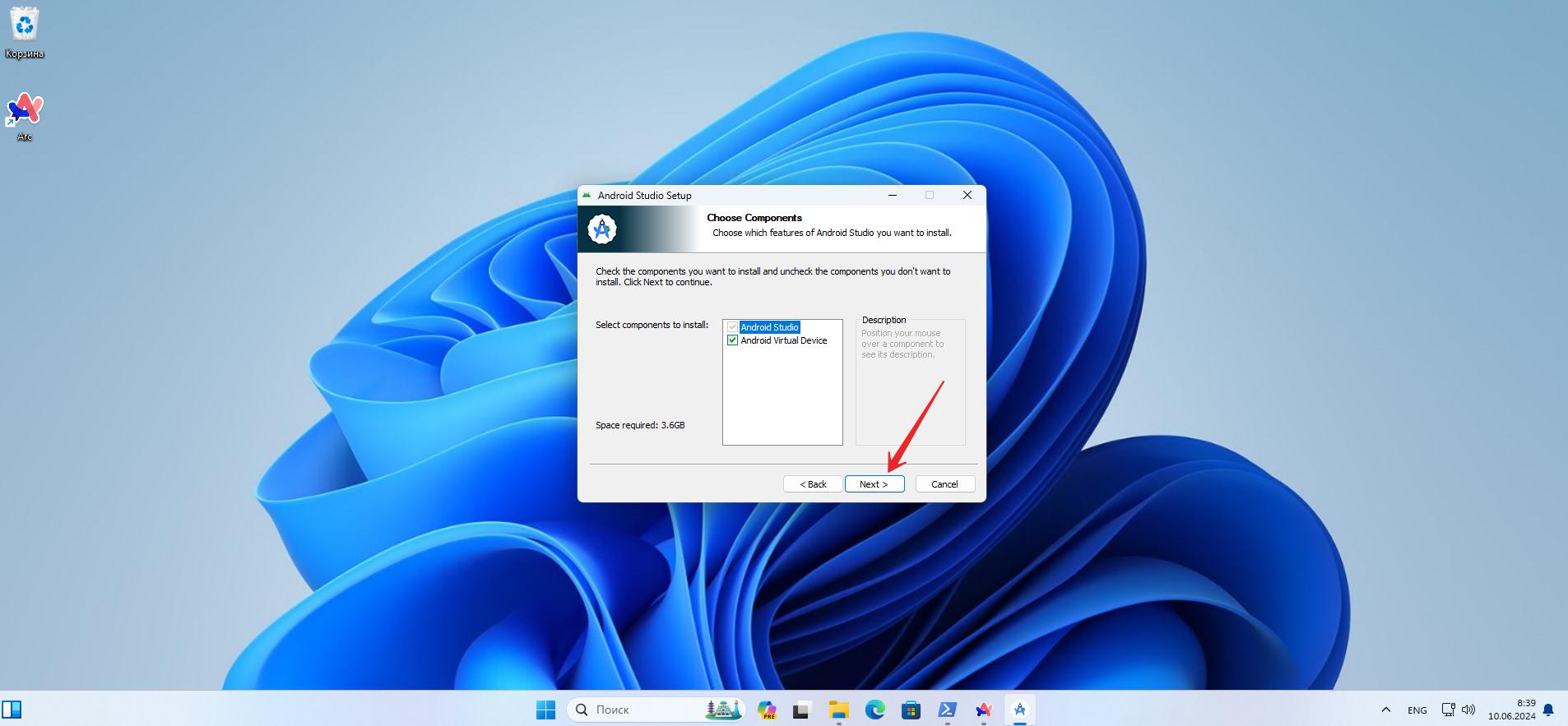Click the search highlight image in Поиск box
The width and height of the screenshot is (1568, 726).
(723, 710)
